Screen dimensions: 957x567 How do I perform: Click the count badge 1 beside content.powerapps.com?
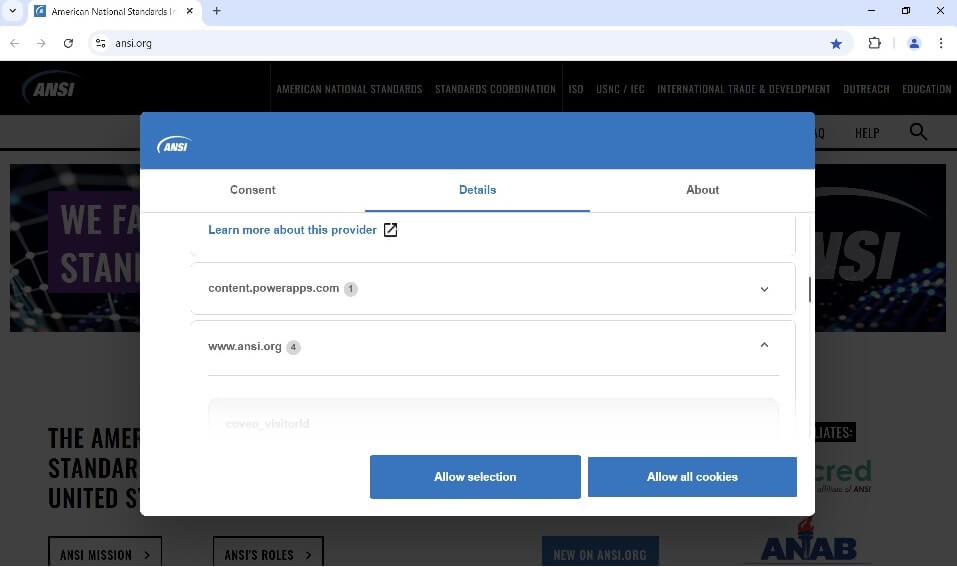pyautogui.click(x=350, y=289)
